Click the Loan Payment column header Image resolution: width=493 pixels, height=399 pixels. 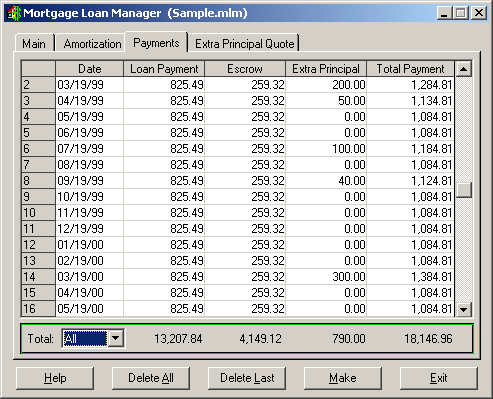(164, 69)
